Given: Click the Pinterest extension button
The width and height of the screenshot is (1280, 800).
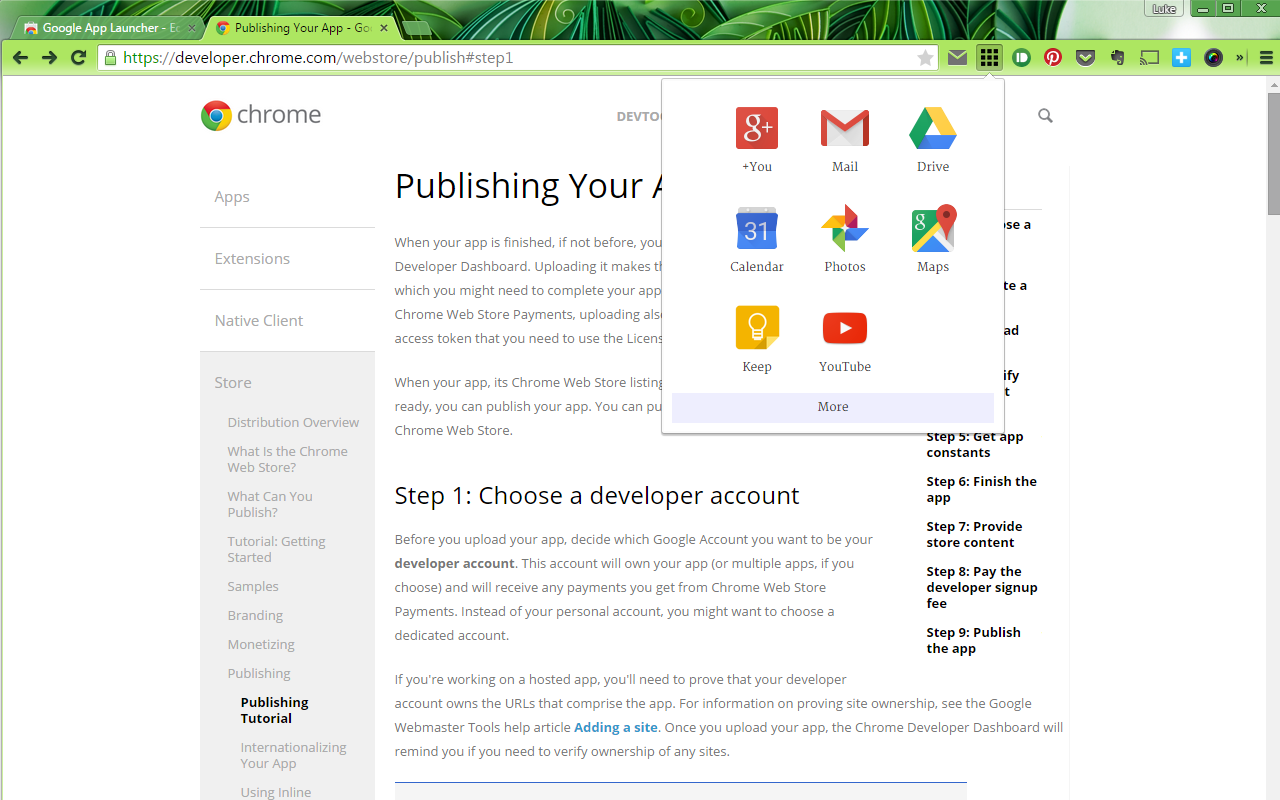Looking at the screenshot, I should coord(1053,58).
